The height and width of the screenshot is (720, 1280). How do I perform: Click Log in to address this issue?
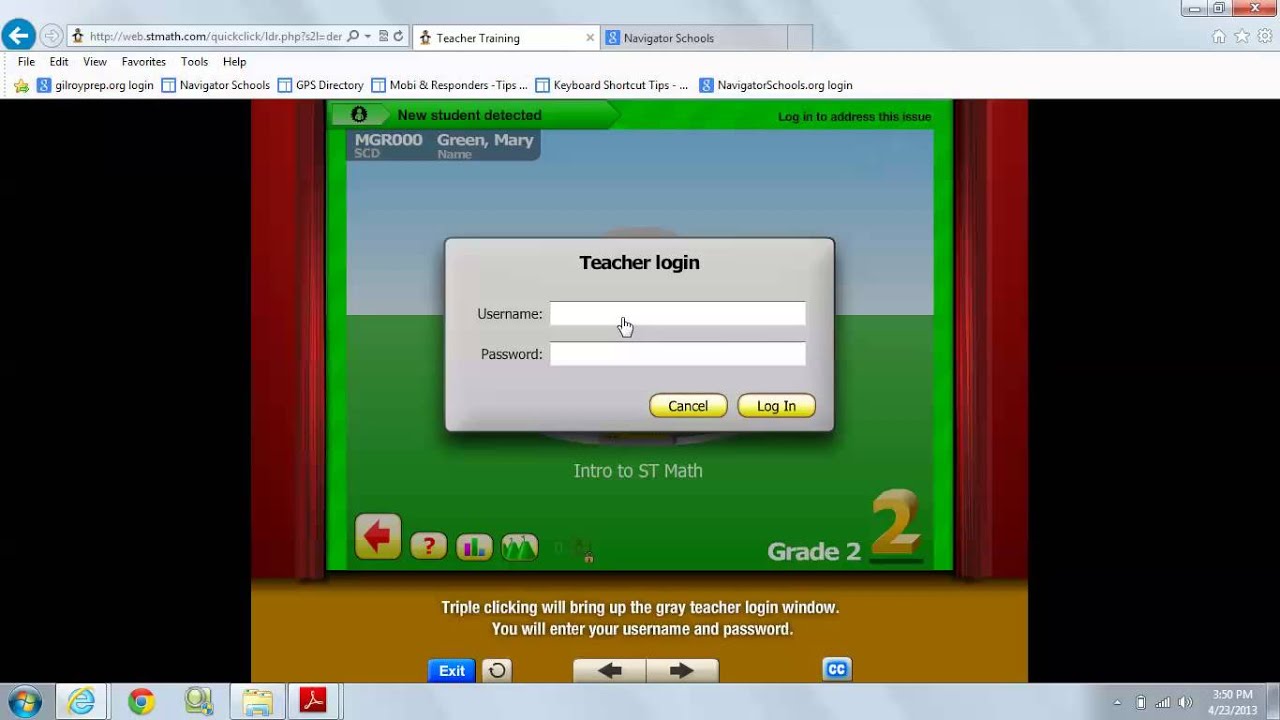click(x=854, y=117)
